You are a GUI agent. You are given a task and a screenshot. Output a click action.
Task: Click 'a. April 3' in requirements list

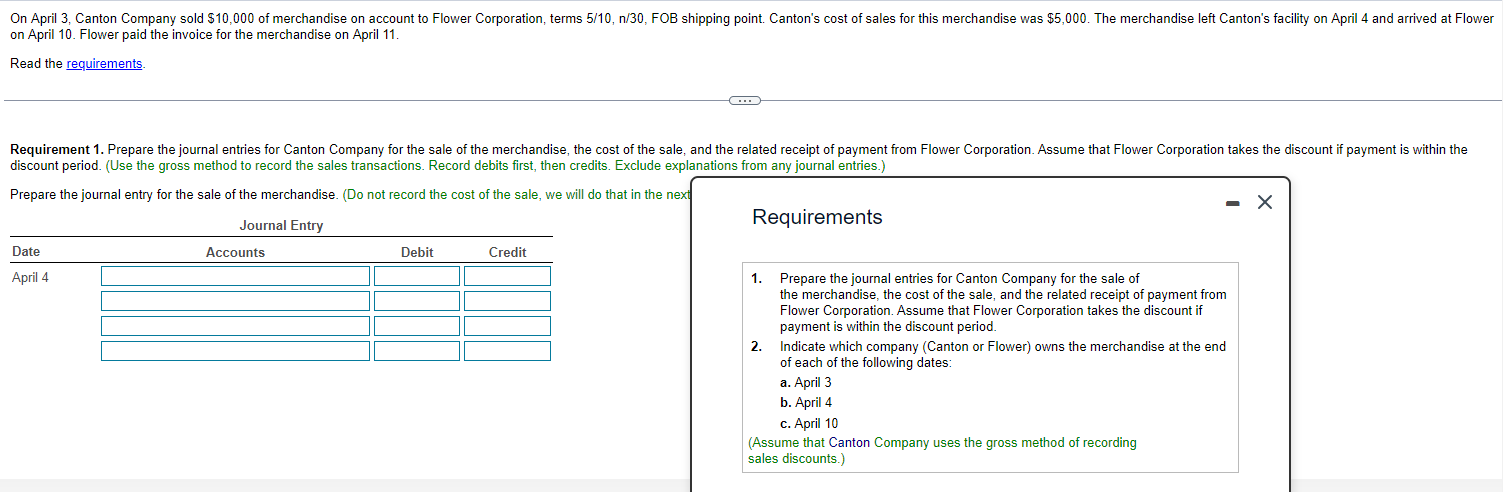tap(805, 383)
